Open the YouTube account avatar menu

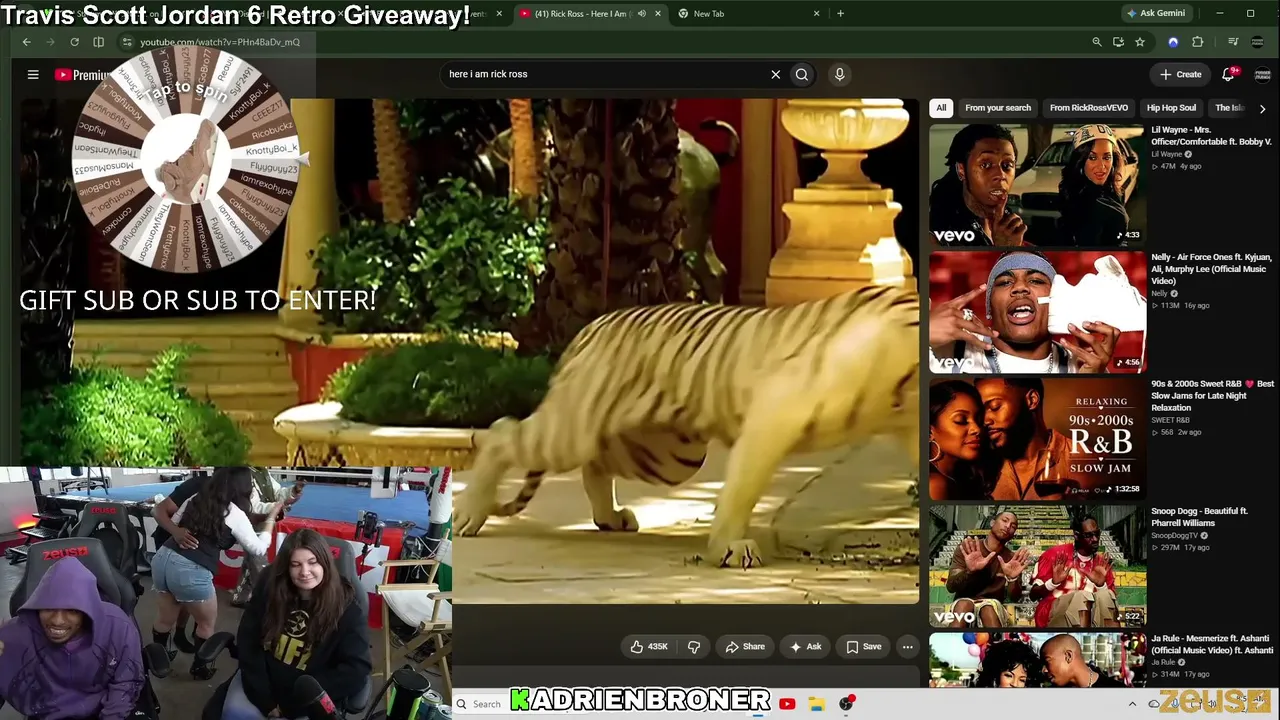(x=1262, y=74)
